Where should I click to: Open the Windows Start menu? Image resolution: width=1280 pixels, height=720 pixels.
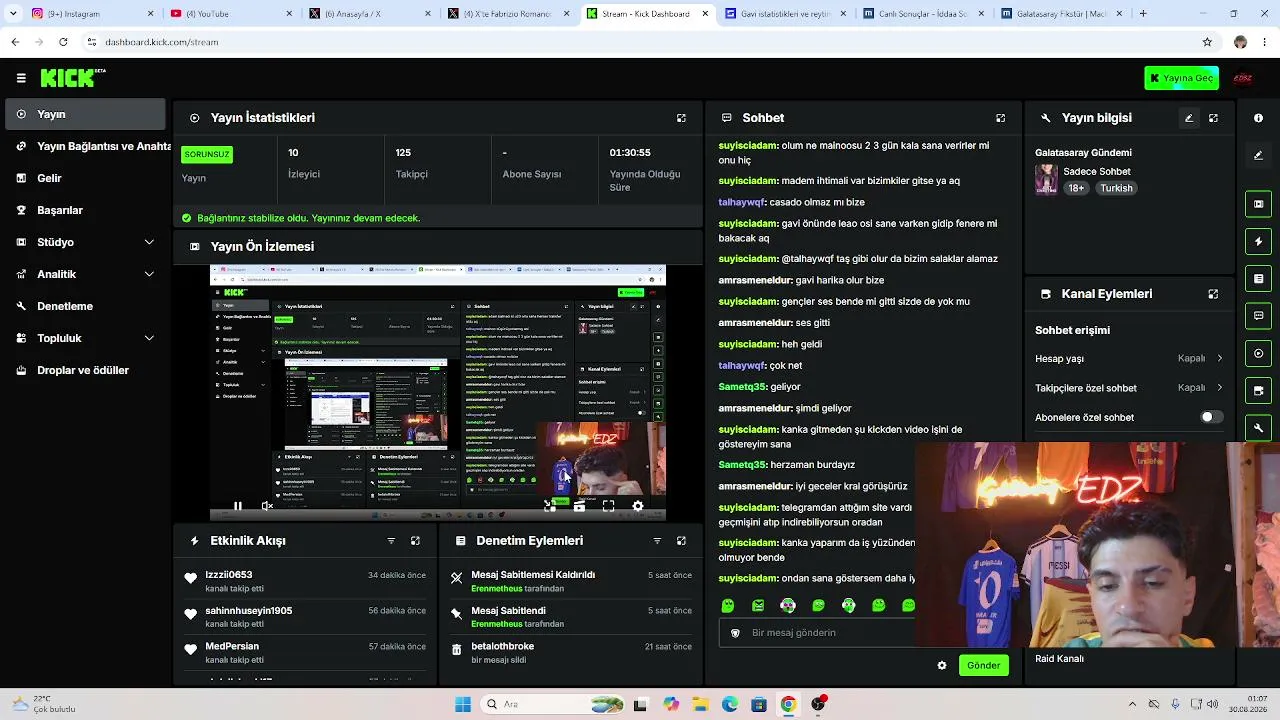(x=463, y=704)
